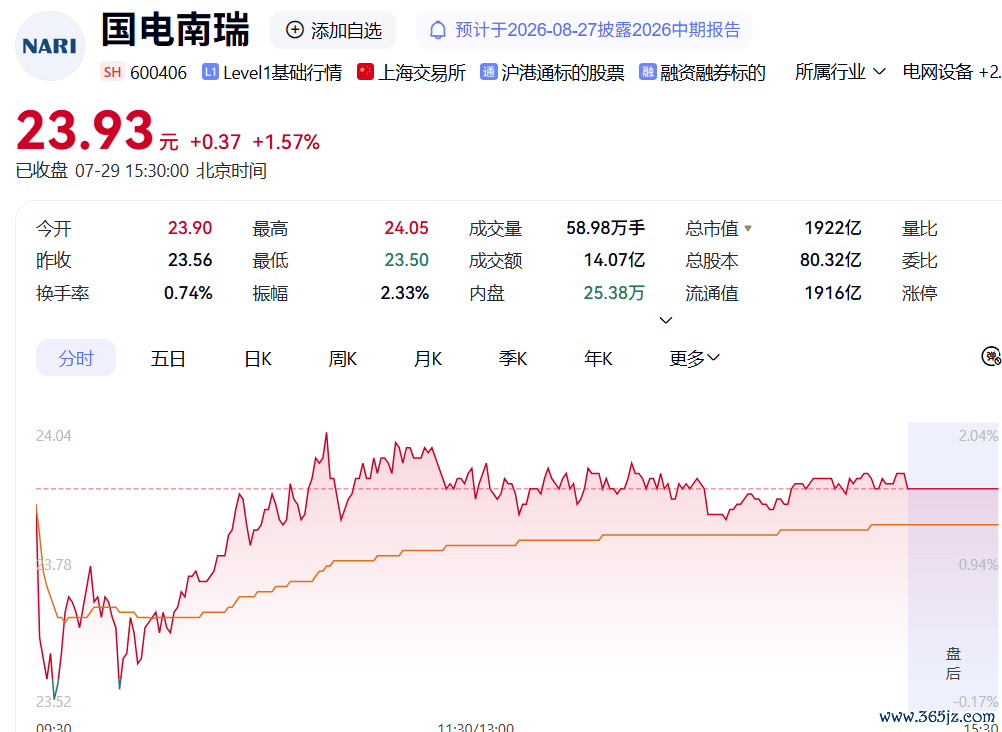Switch to the 五日 tab
Viewport: 1002px width, 732px height.
pyautogui.click(x=168, y=359)
